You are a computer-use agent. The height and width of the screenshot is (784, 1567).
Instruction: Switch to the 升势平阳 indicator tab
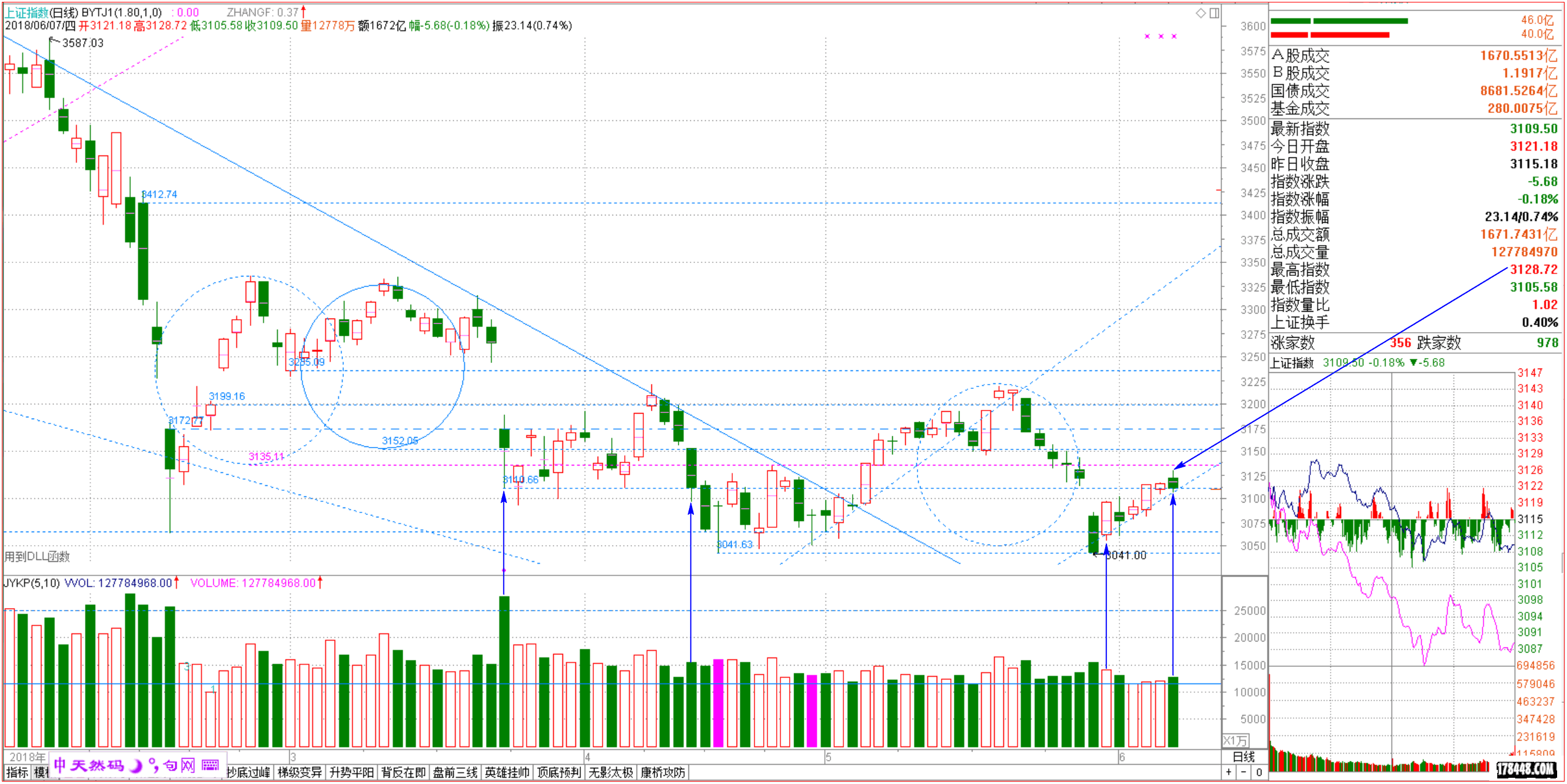pyautogui.click(x=351, y=772)
